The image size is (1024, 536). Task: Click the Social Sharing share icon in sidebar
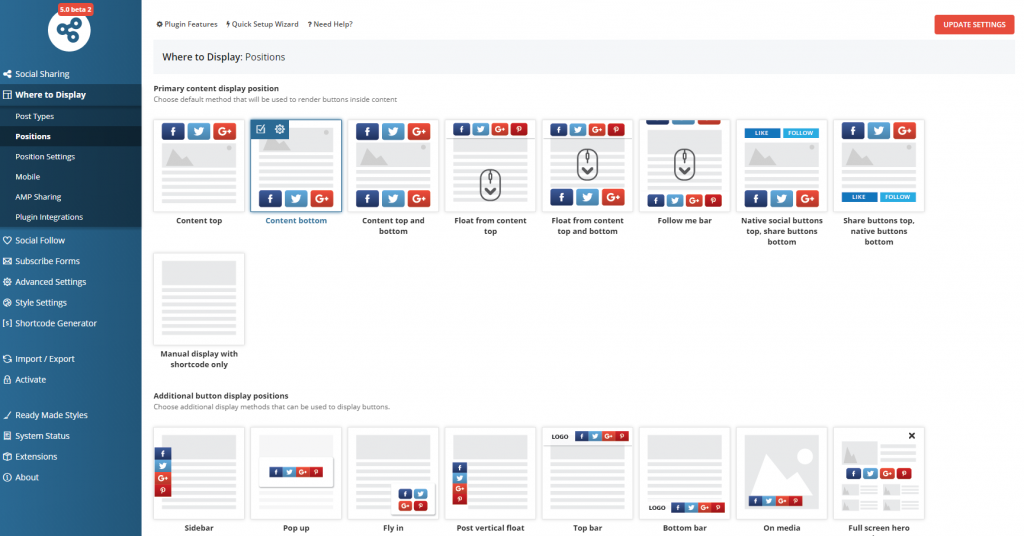(x=8, y=74)
